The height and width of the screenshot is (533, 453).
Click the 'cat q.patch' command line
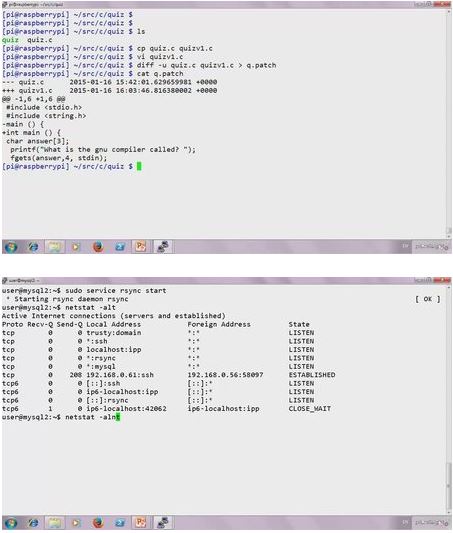[160, 73]
